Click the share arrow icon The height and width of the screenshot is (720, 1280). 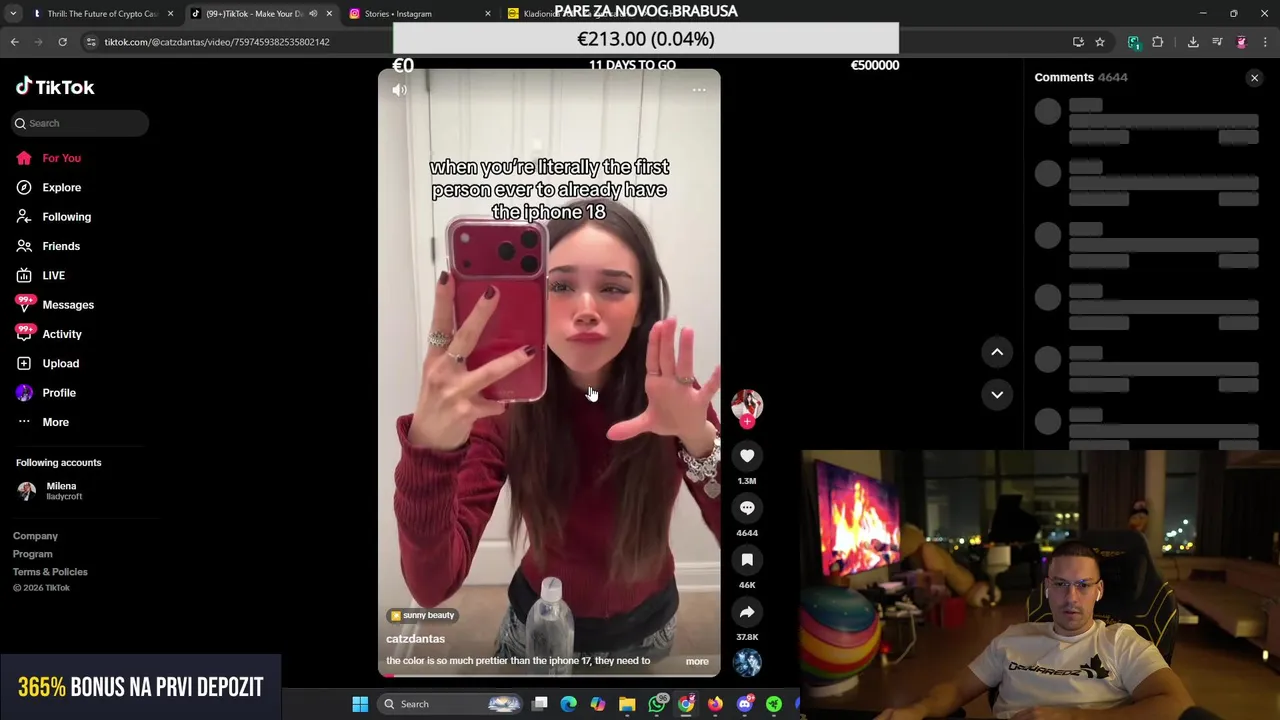click(x=747, y=612)
